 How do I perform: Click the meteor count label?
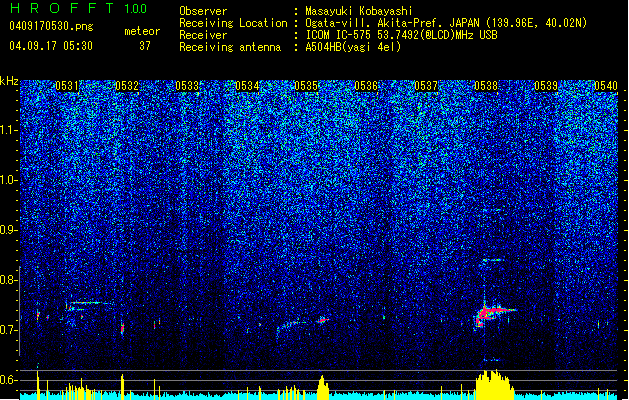point(142,31)
